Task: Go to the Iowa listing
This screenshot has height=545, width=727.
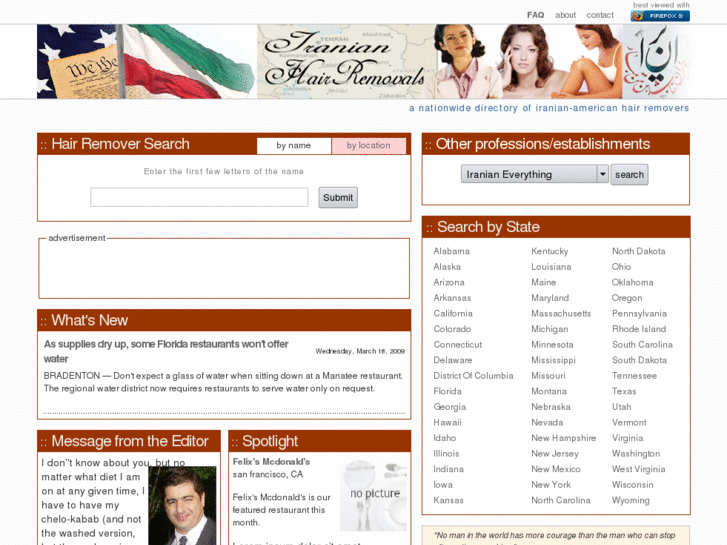Action: 443,485
